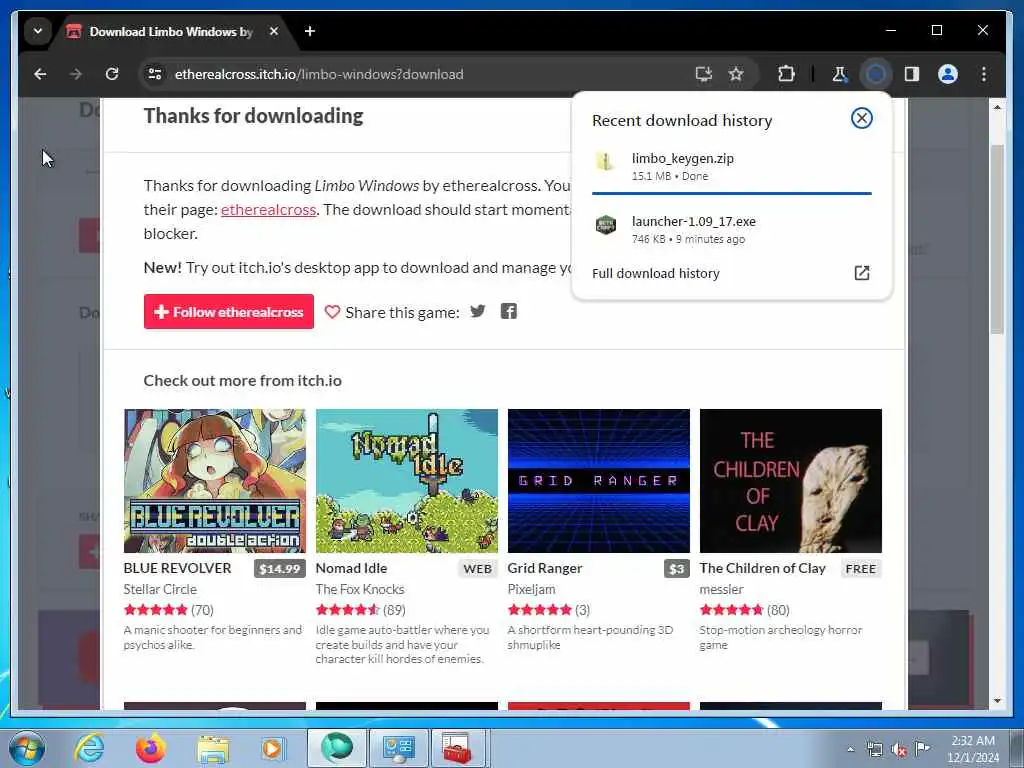The image size is (1024, 768).
Task: Click the muted volume tray icon
Action: 899,750
